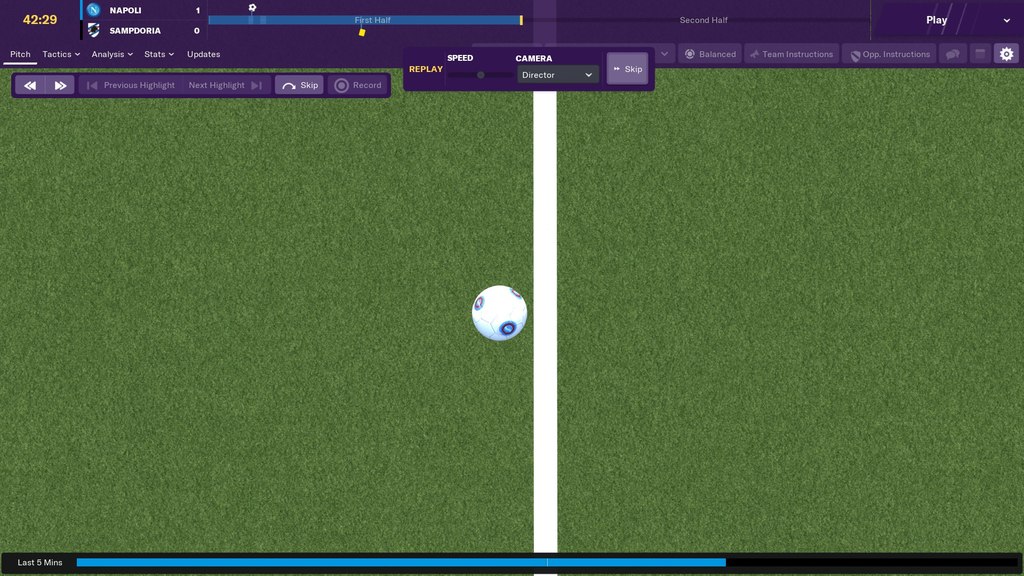Click the fast-forward double-arrow button
Image resolution: width=1024 pixels, height=576 pixels.
point(60,85)
